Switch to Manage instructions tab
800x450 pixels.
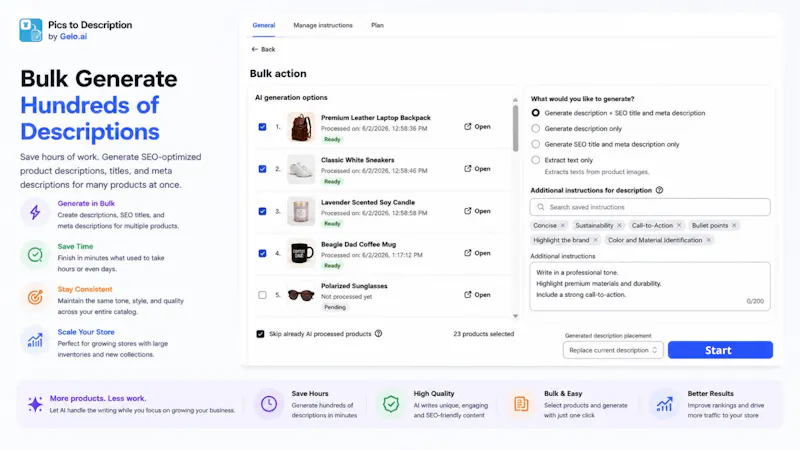(x=323, y=25)
